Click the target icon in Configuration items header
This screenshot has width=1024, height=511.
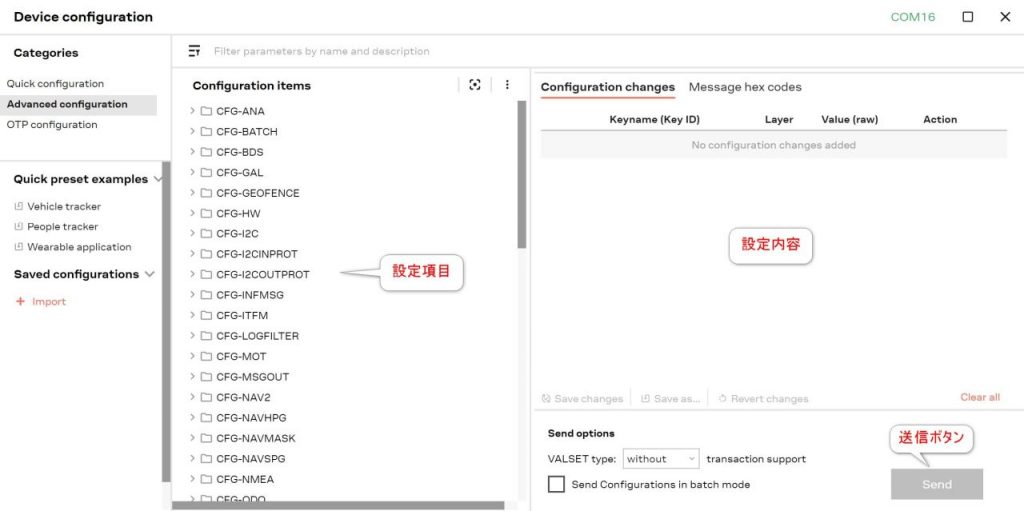point(475,85)
